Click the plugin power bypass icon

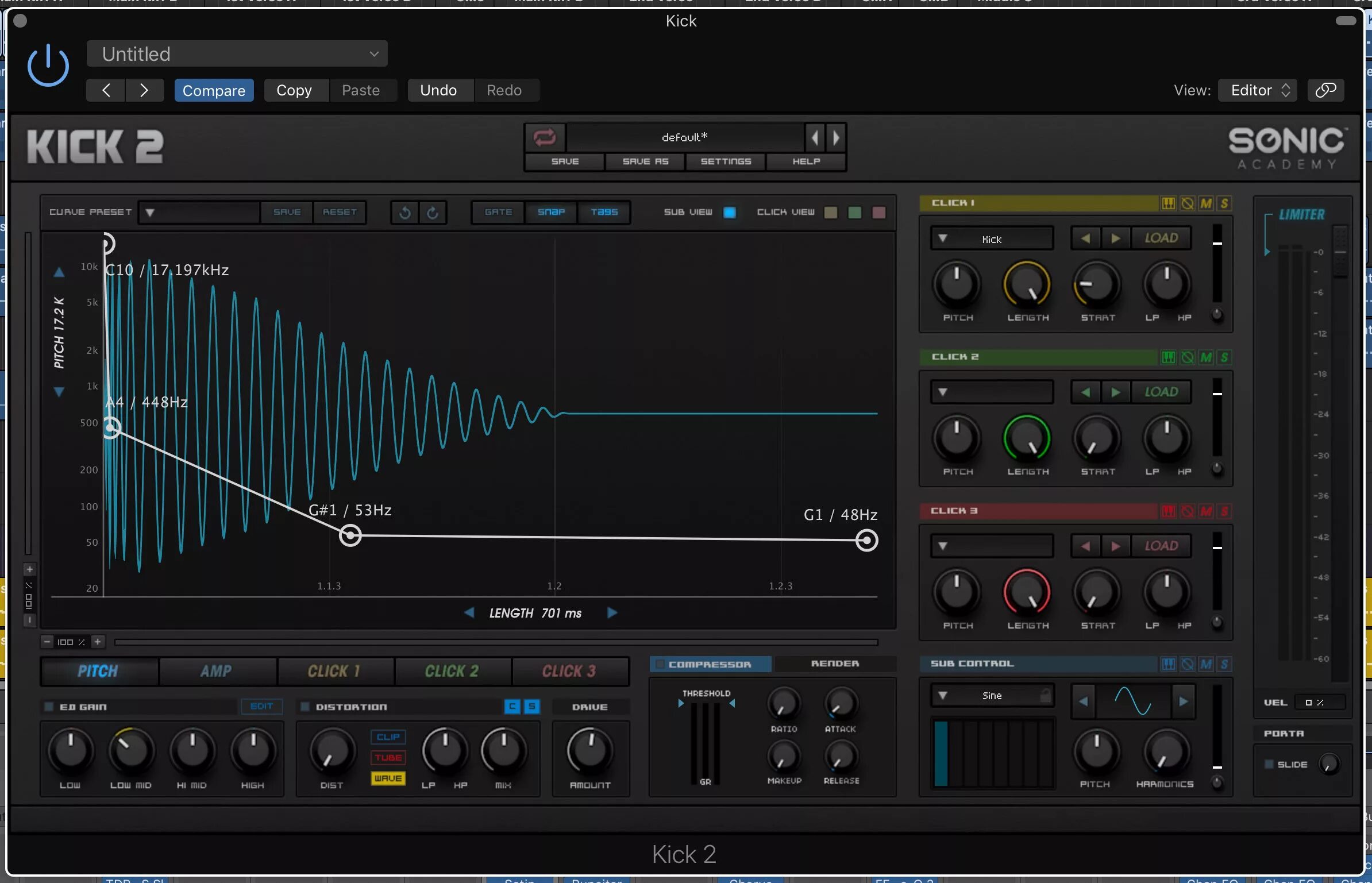[48, 65]
